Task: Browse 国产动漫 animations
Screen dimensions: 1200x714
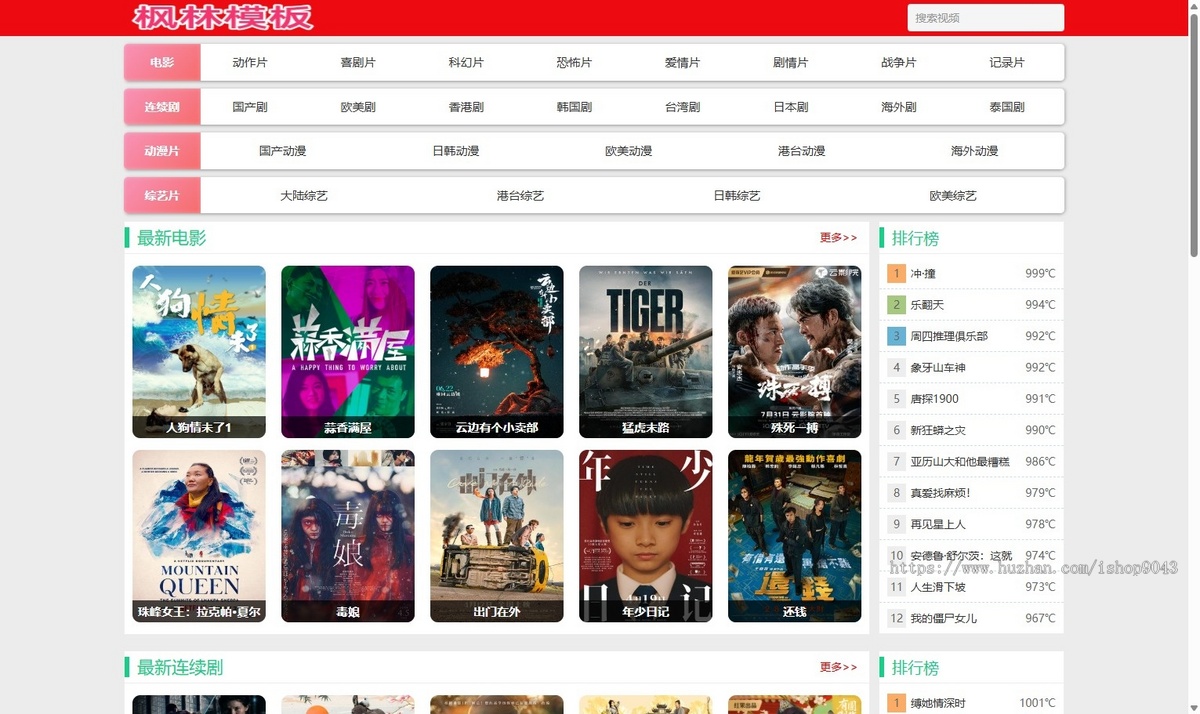Action: [283, 151]
